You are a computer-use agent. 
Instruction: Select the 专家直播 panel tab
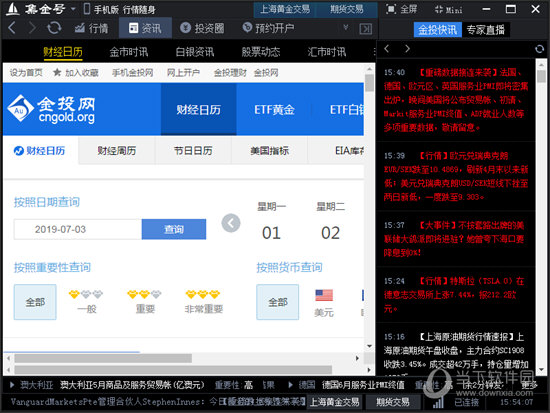tap(485, 30)
